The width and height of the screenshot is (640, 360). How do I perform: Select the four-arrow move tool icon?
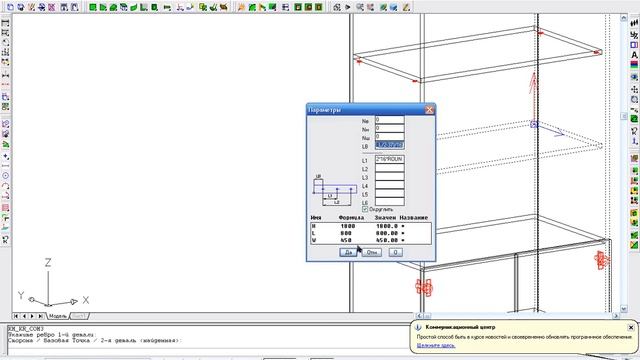tap(634, 89)
